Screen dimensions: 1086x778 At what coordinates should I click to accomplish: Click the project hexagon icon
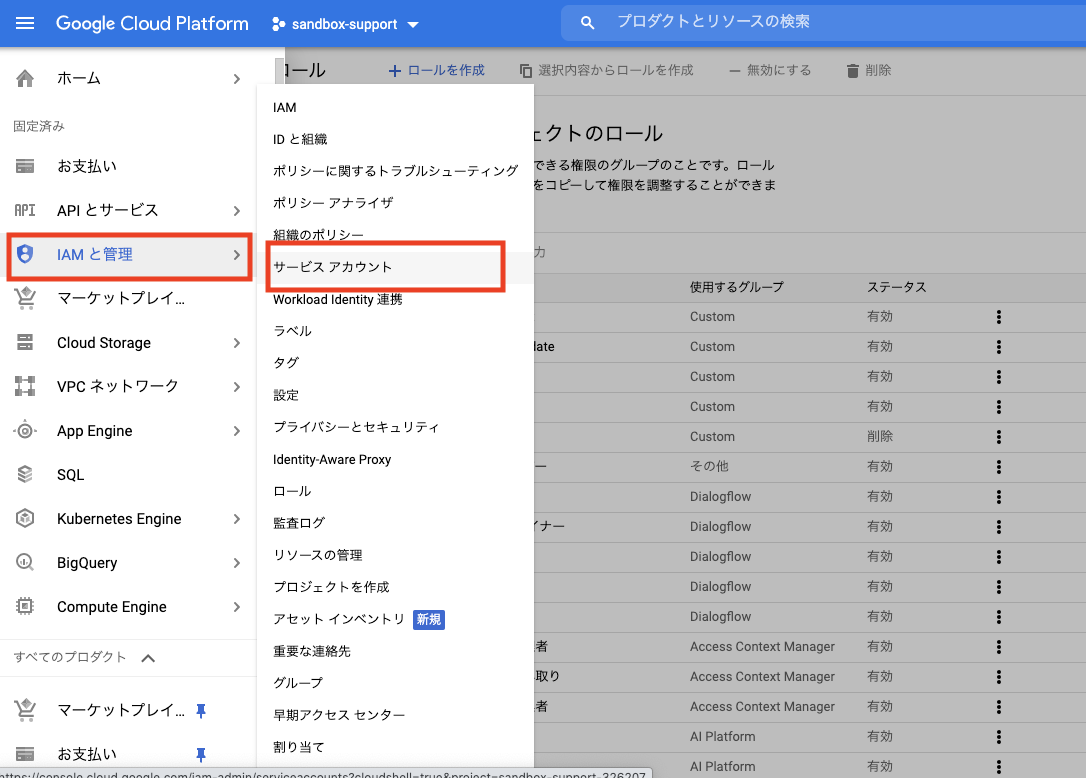pyautogui.click(x=278, y=24)
